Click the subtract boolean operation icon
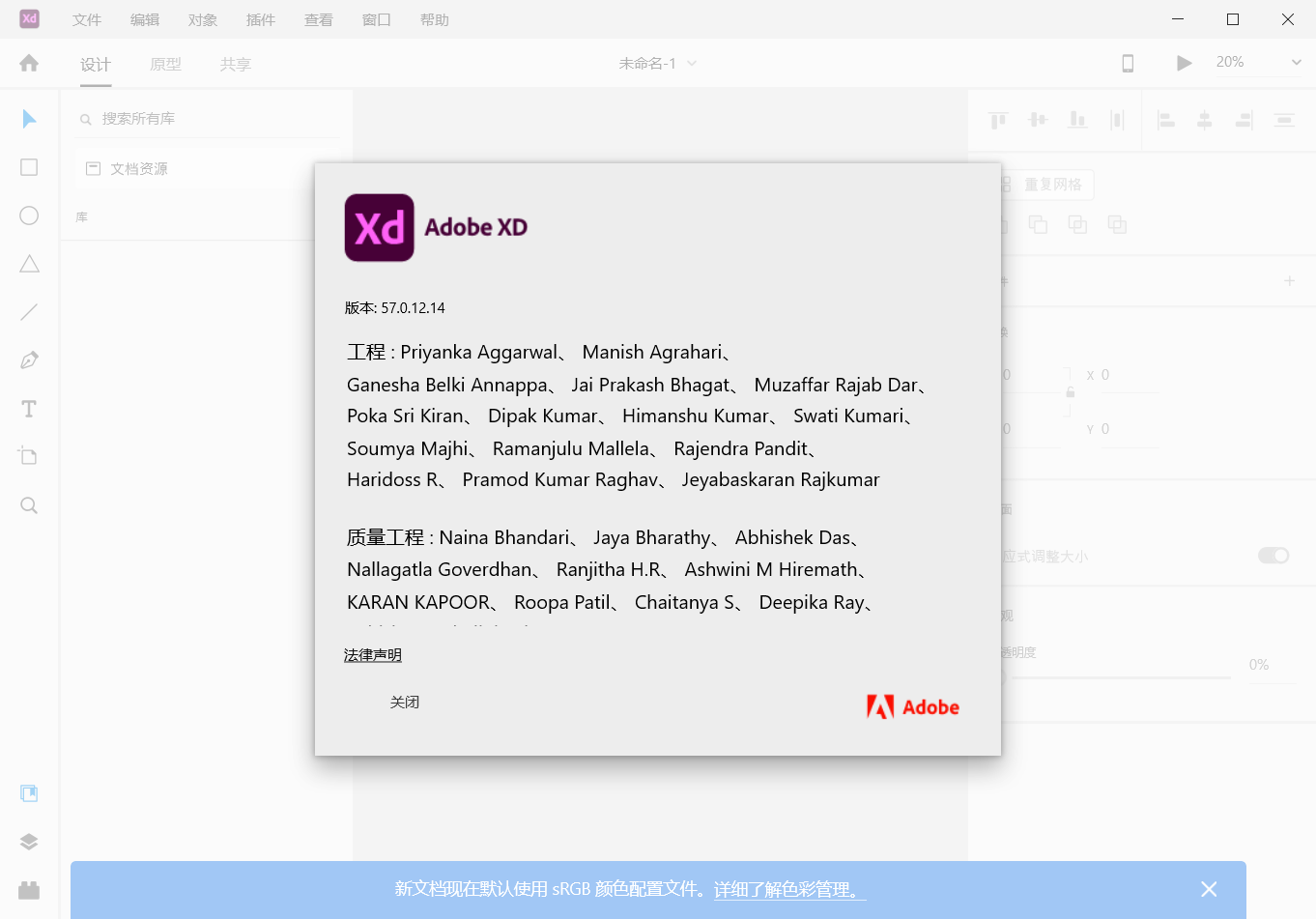Image resolution: width=1316 pixels, height=919 pixels. click(x=1038, y=224)
